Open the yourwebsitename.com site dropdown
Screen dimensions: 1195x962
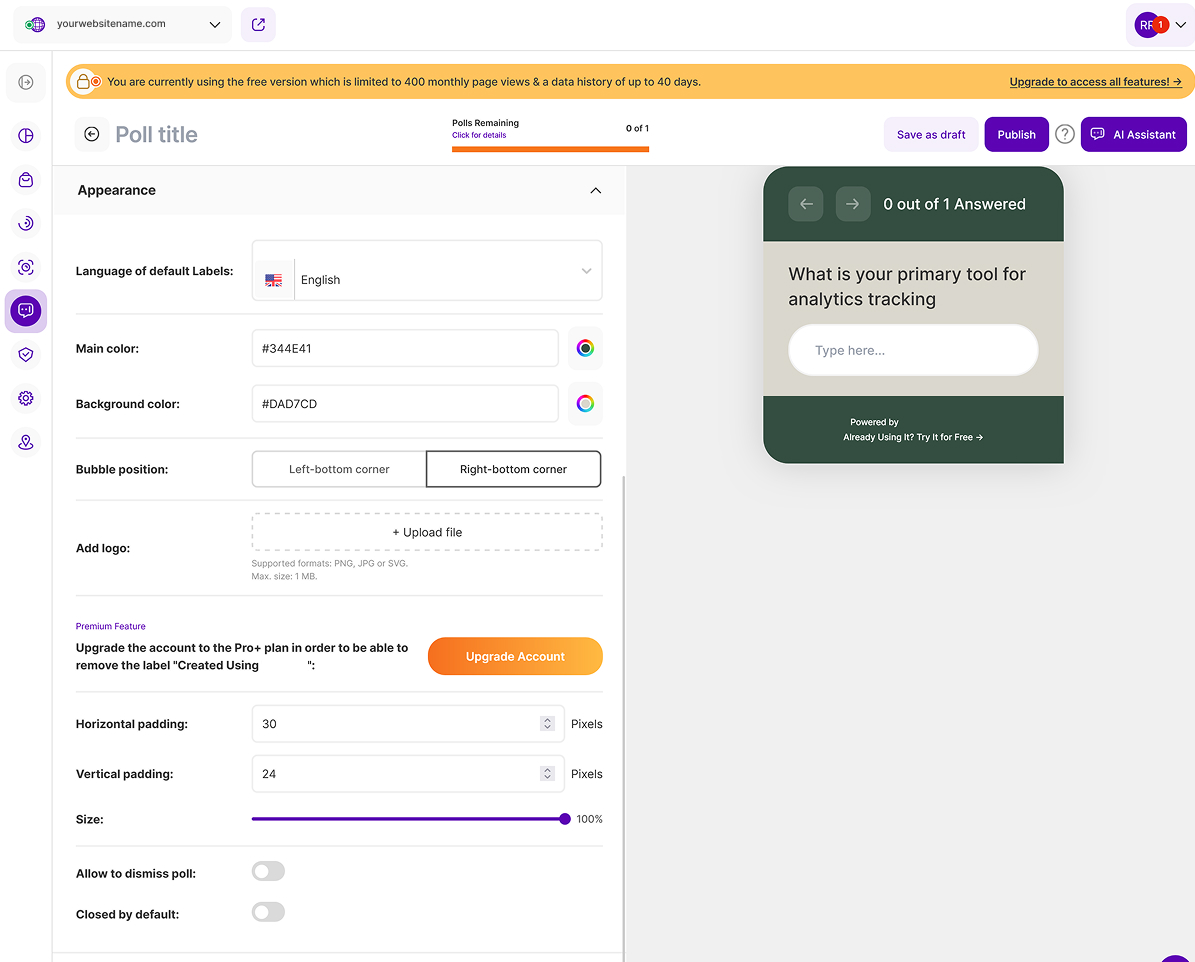click(123, 24)
